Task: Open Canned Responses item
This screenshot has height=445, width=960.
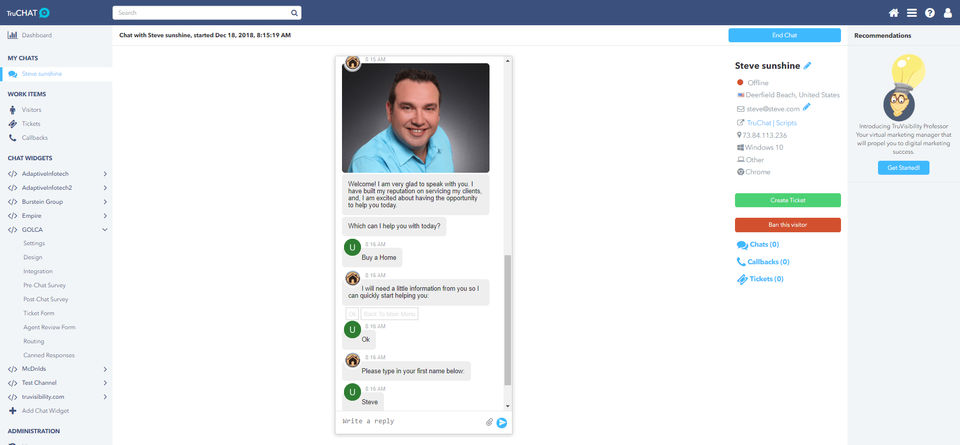Action: coord(49,356)
